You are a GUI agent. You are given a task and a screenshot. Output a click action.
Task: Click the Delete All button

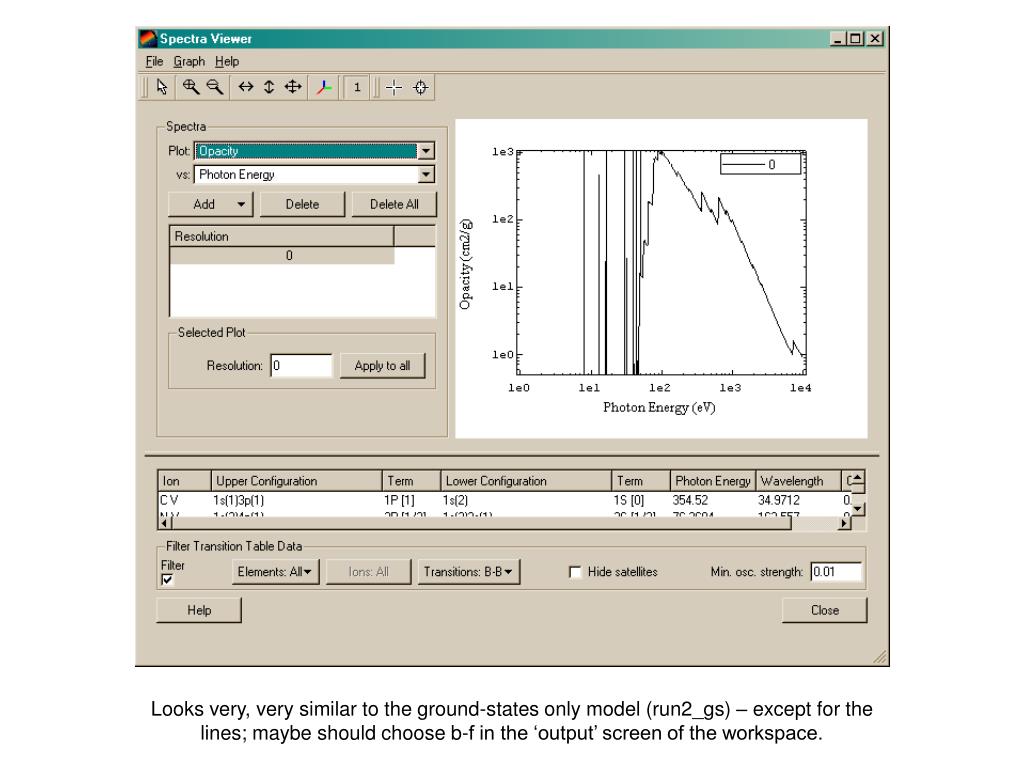[x=394, y=204]
